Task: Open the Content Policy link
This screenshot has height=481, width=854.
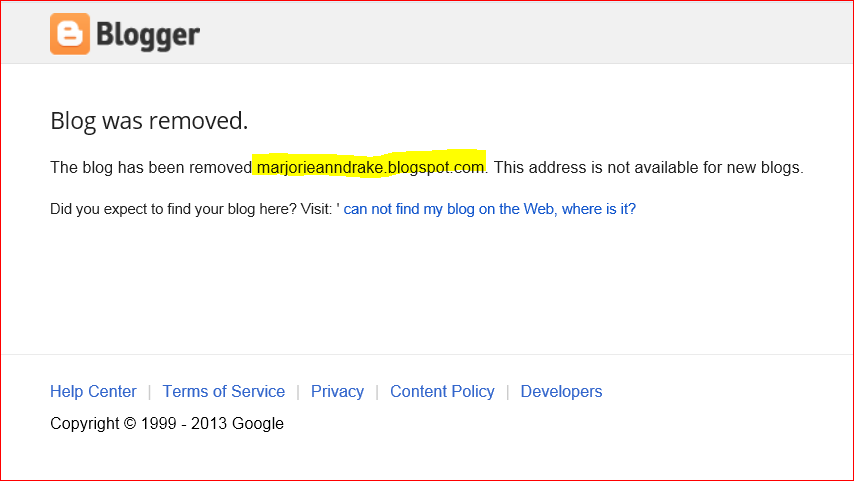Action: 442,391
